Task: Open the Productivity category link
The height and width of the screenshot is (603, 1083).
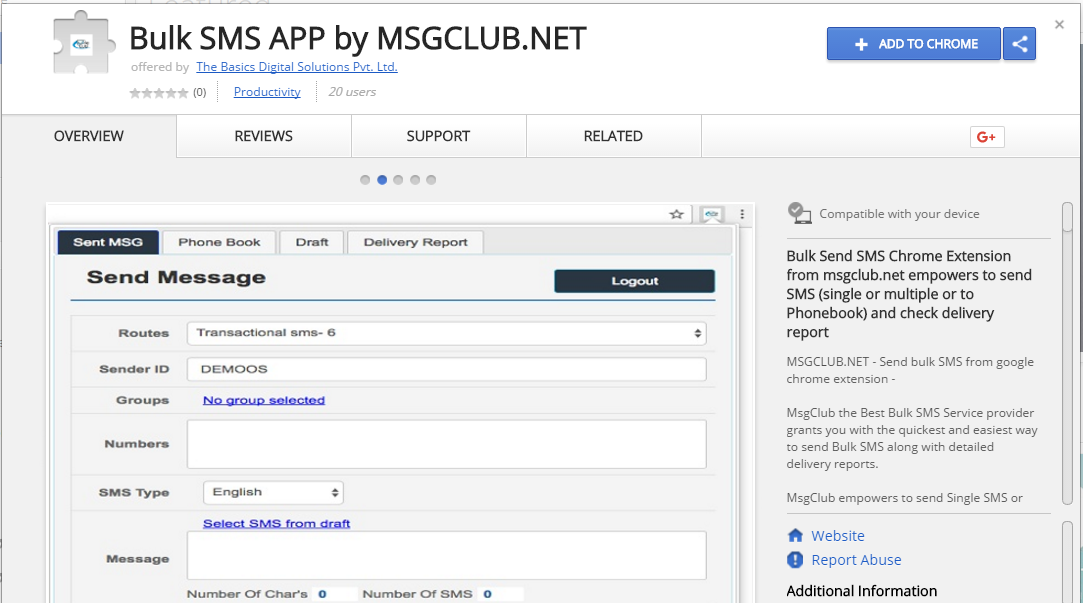Action: click(267, 92)
